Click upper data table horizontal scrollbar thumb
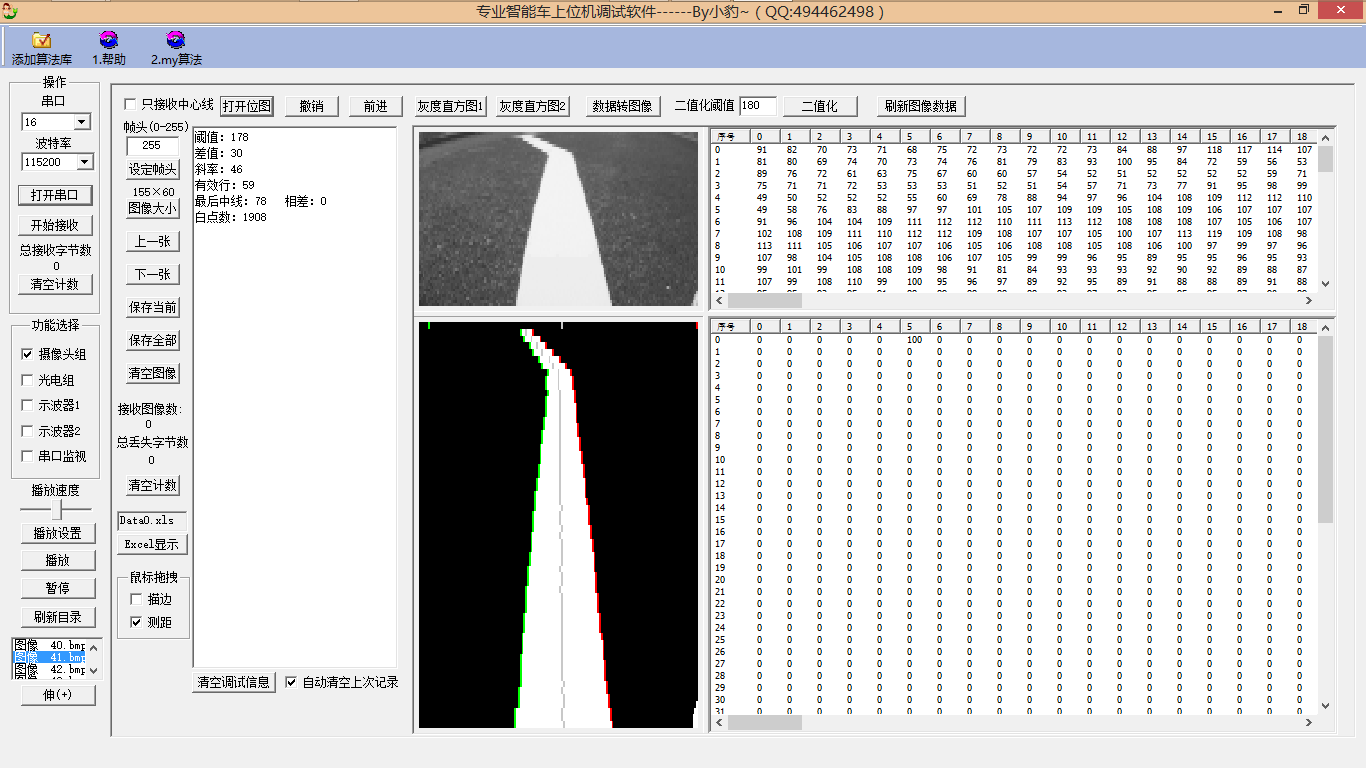The image size is (1366, 768). pos(765,300)
